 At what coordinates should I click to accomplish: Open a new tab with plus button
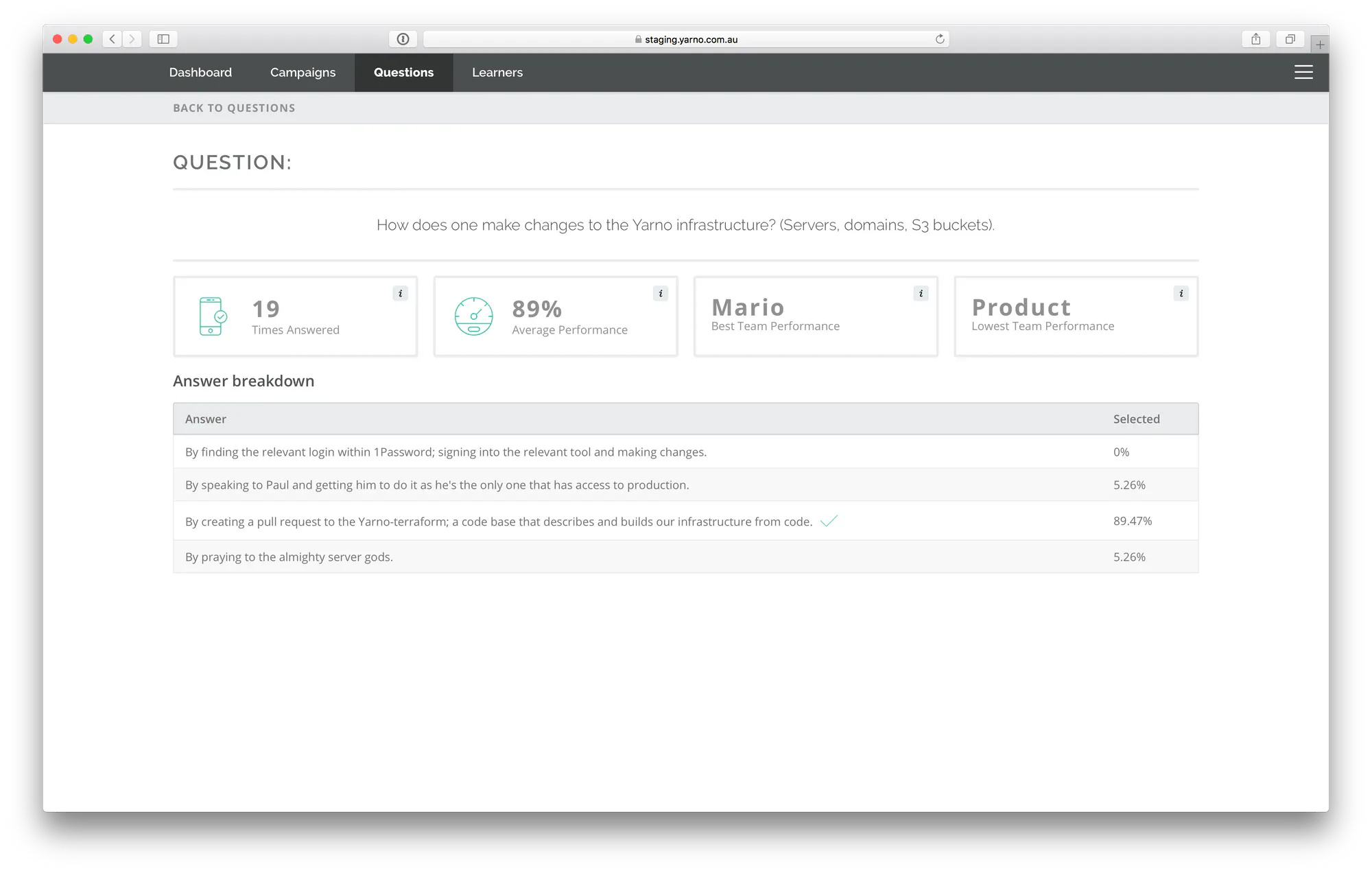(1320, 45)
